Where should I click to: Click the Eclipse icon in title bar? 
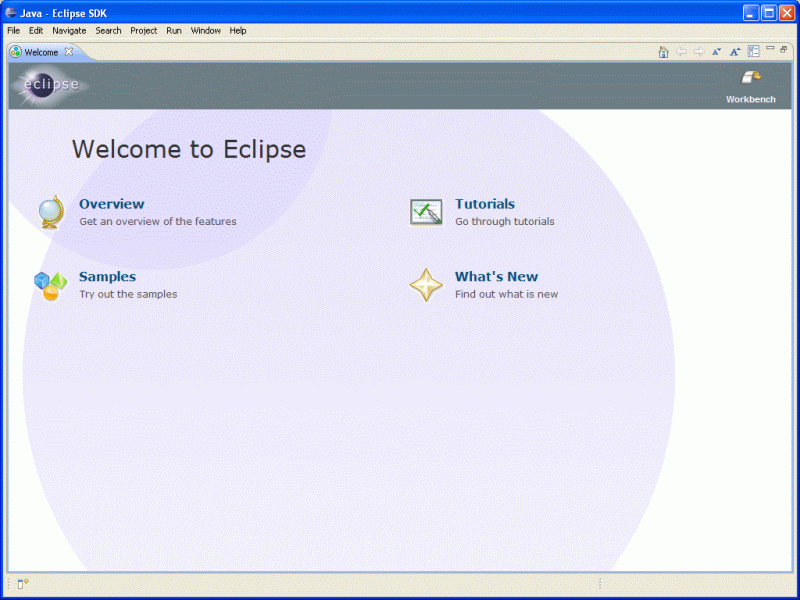pos(11,12)
